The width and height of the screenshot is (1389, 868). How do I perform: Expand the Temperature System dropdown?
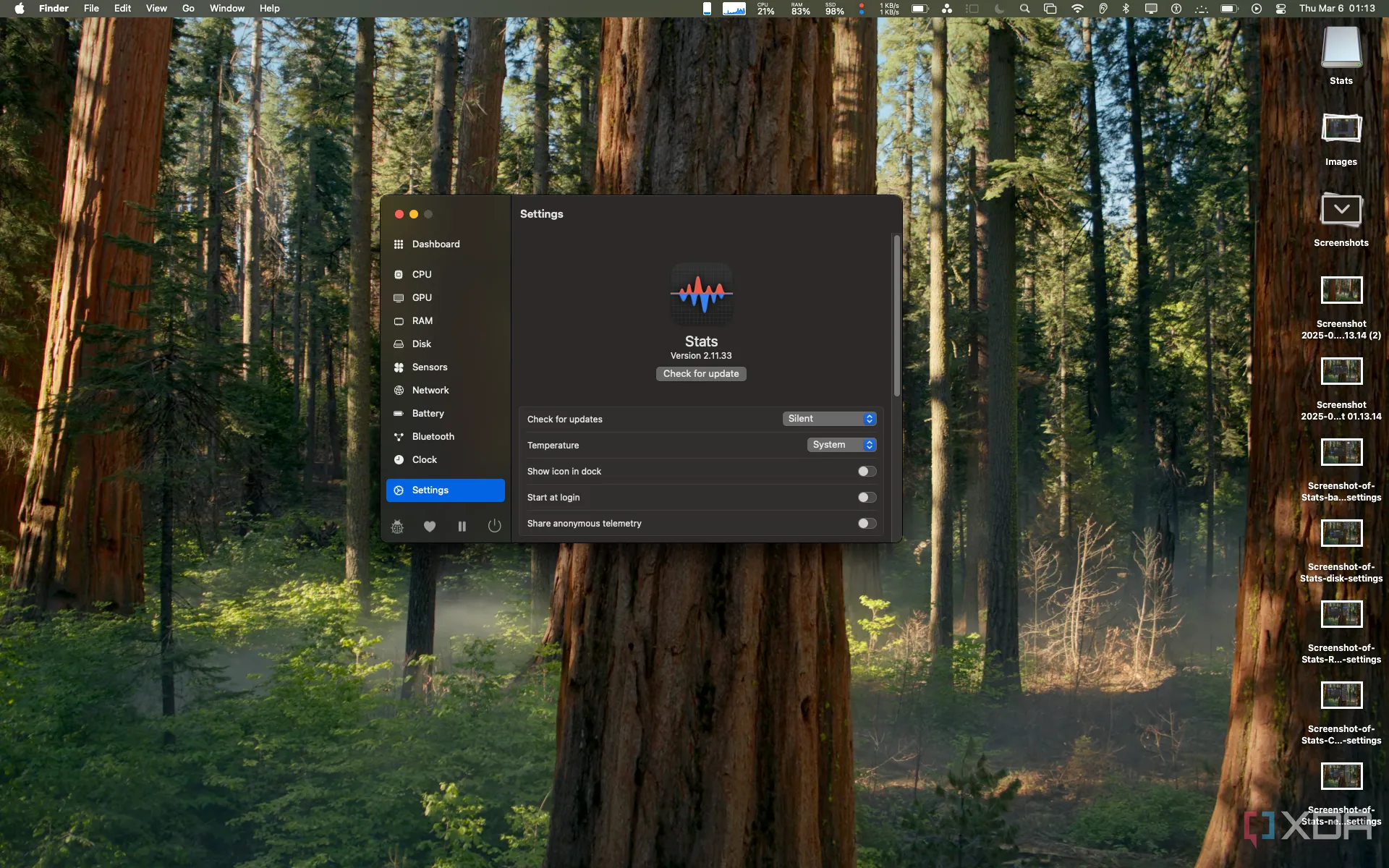pyautogui.click(x=841, y=445)
